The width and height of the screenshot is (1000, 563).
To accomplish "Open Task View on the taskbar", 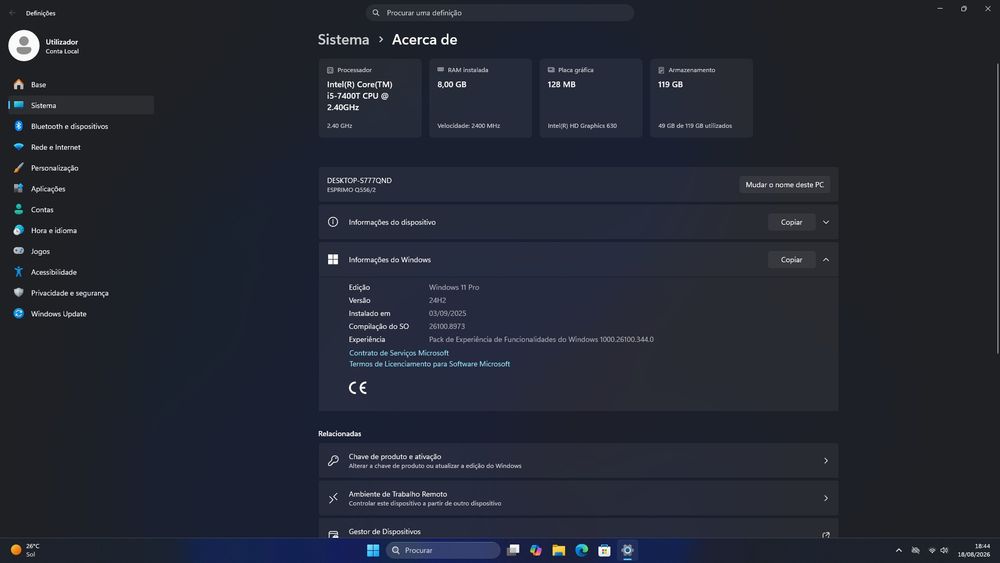I will [513, 550].
